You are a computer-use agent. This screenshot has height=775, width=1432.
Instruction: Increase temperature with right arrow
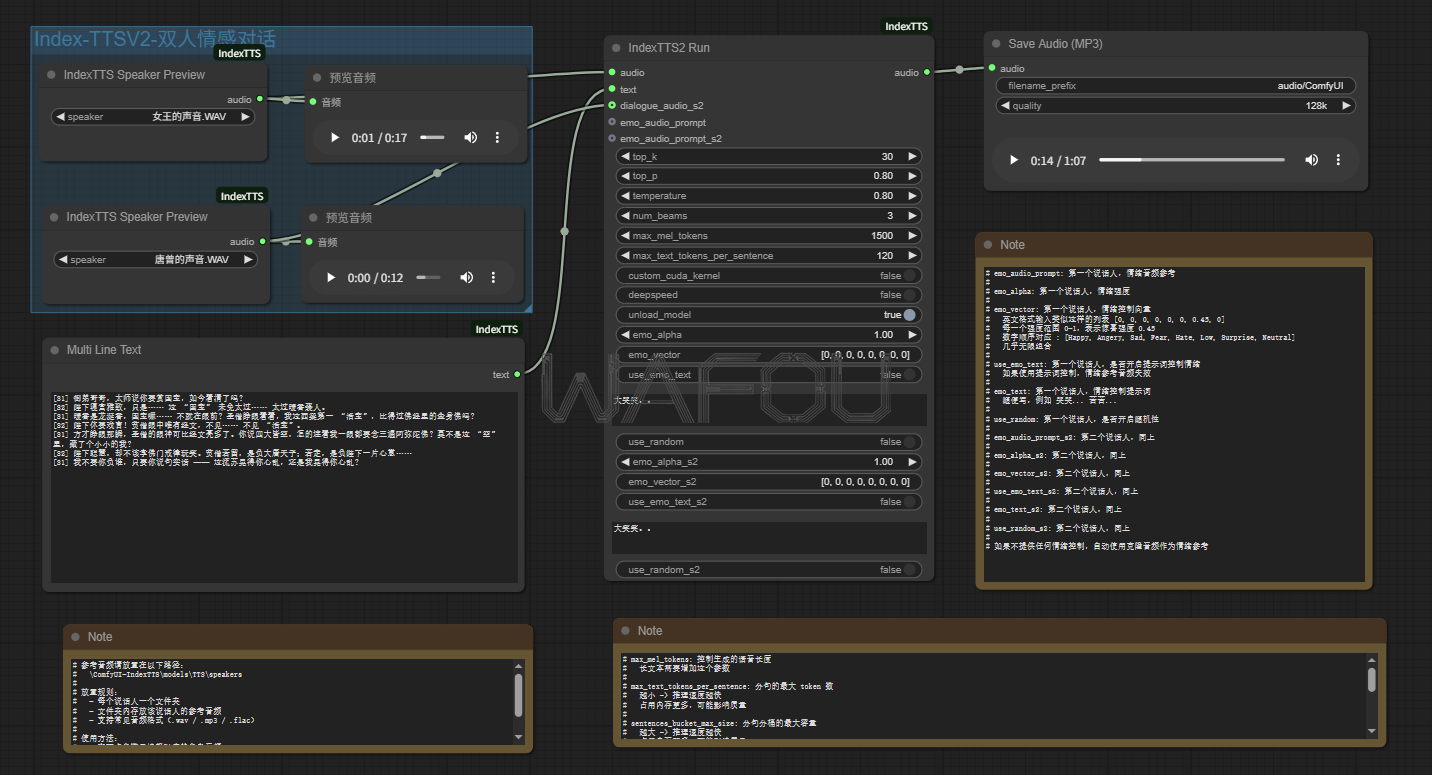pyautogui.click(x=912, y=196)
